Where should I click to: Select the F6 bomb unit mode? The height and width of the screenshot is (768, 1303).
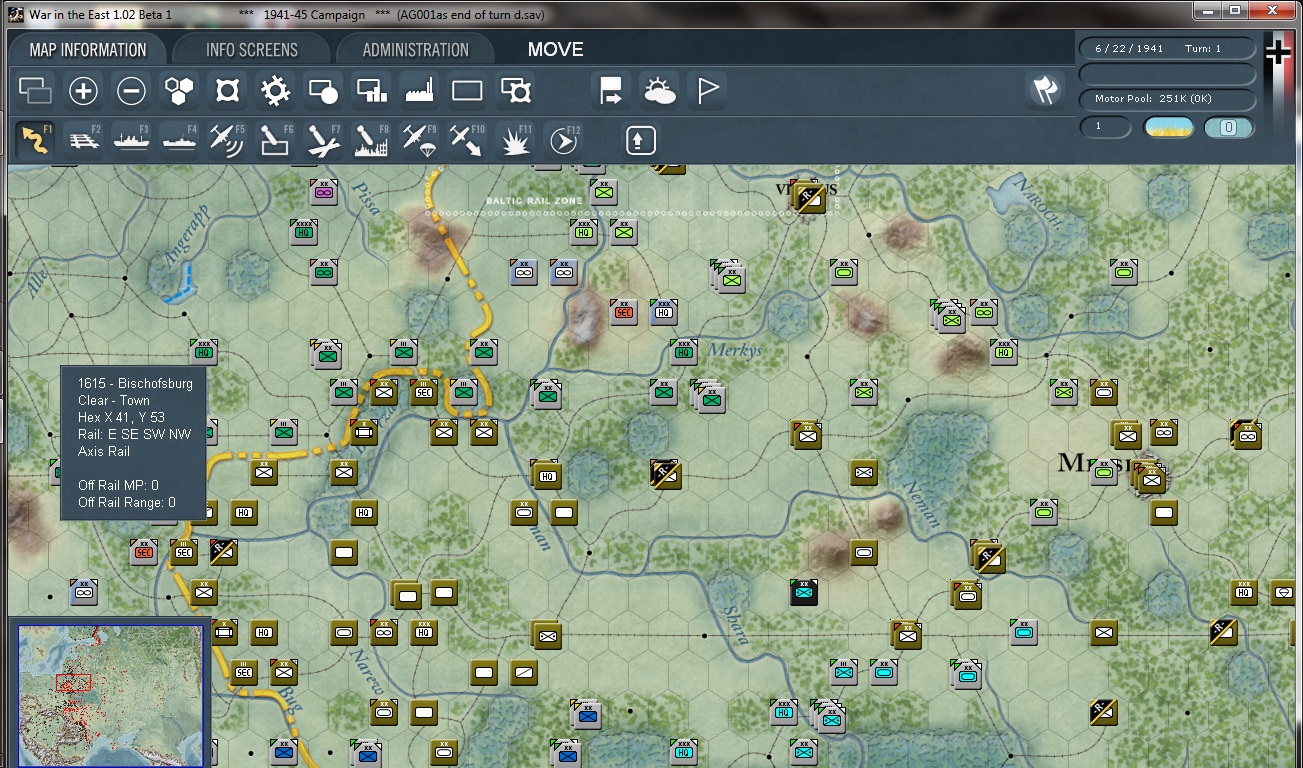point(275,140)
